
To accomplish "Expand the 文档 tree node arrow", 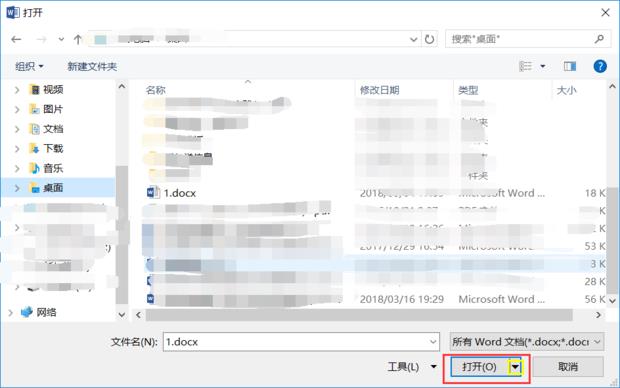I will (17, 129).
